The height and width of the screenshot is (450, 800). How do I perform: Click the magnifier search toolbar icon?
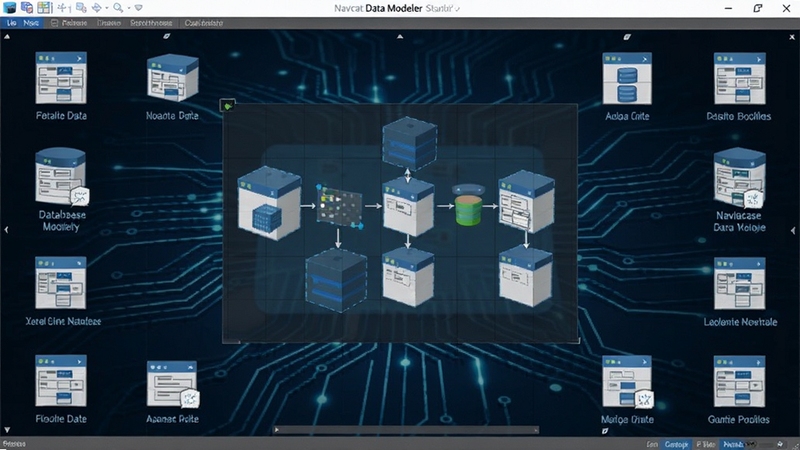[x=118, y=8]
